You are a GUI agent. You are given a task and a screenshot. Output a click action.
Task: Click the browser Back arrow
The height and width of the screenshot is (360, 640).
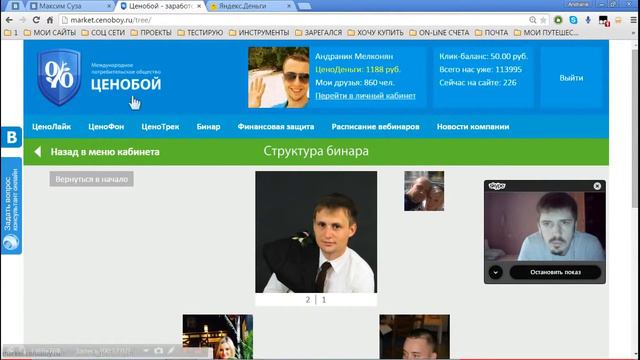point(9,20)
